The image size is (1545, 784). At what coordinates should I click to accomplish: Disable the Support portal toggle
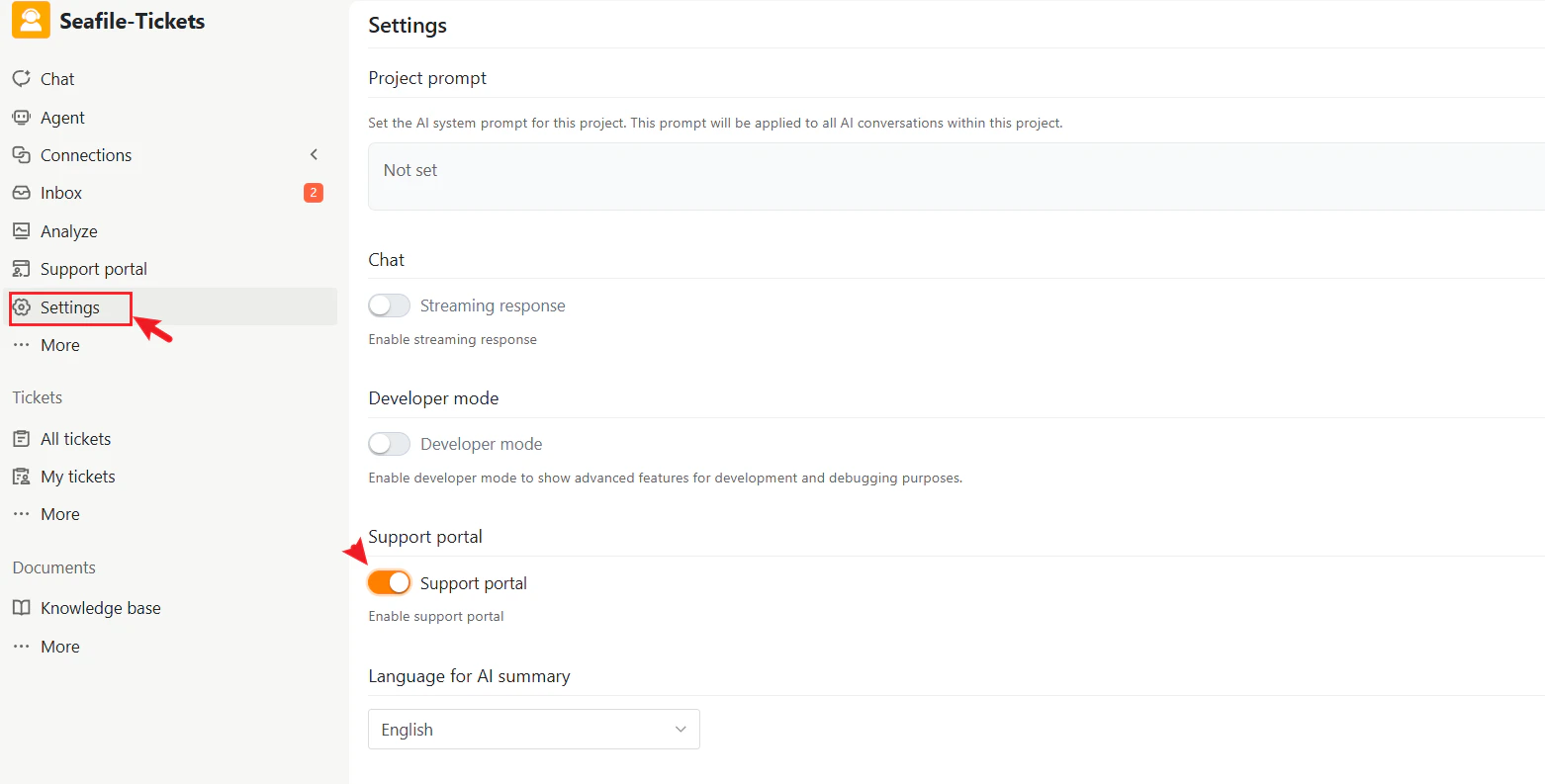tap(389, 583)
